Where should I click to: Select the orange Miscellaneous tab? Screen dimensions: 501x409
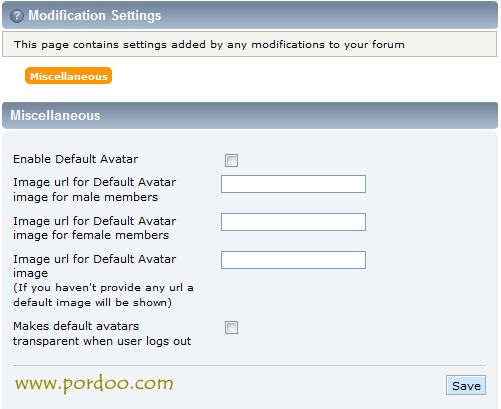(69, 76)
